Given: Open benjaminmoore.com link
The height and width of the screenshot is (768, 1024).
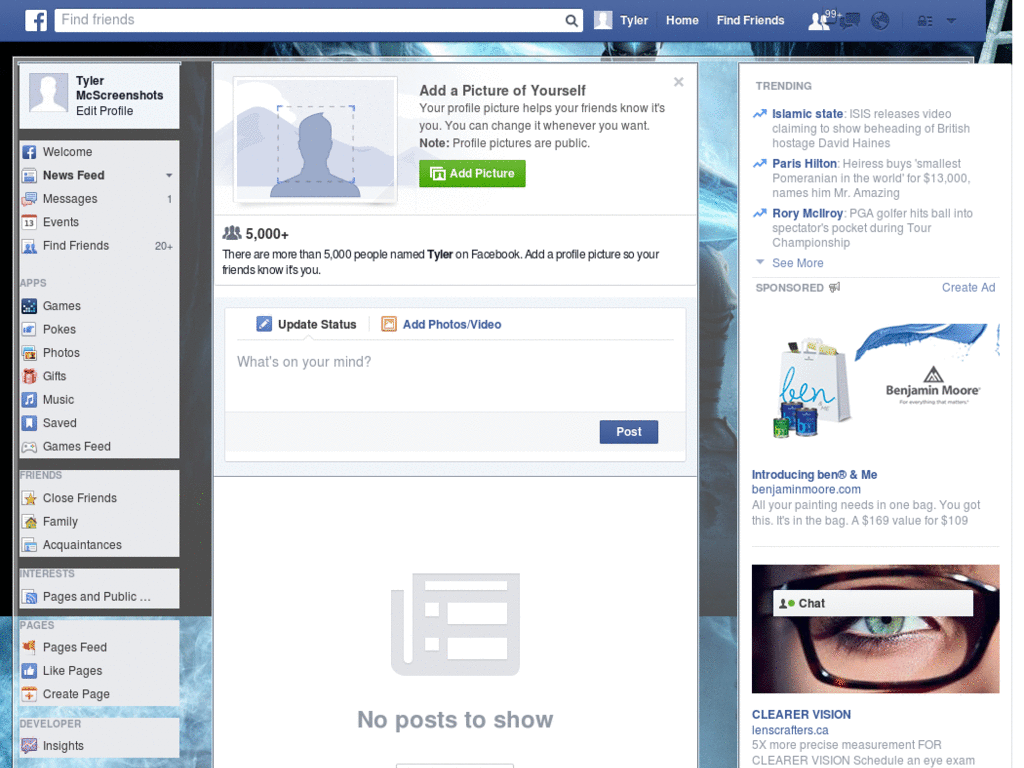Looking at the screenshot, I should pyautogui.click(x=806, y=489).
